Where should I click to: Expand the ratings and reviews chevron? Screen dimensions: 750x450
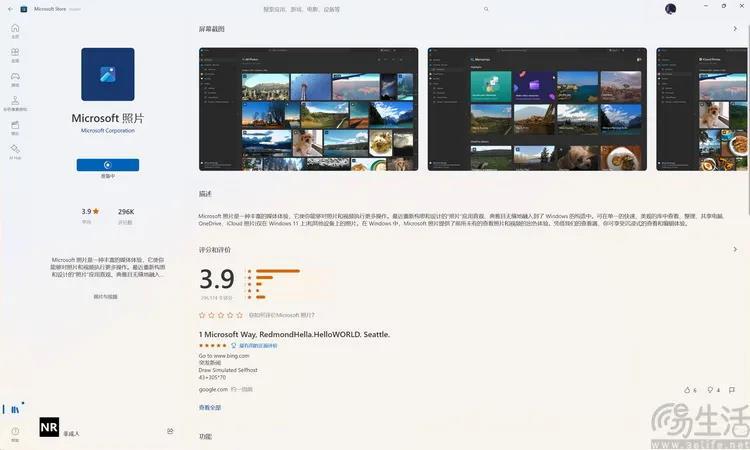735,249
